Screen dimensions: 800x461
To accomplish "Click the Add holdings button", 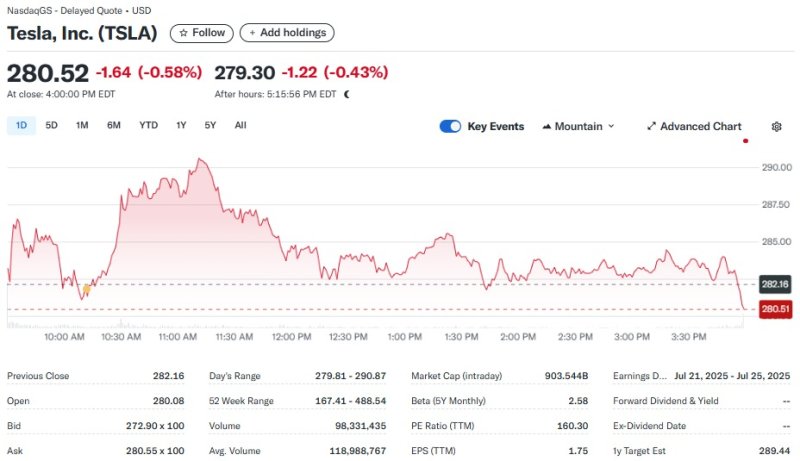I will click(x=287, y=33).
